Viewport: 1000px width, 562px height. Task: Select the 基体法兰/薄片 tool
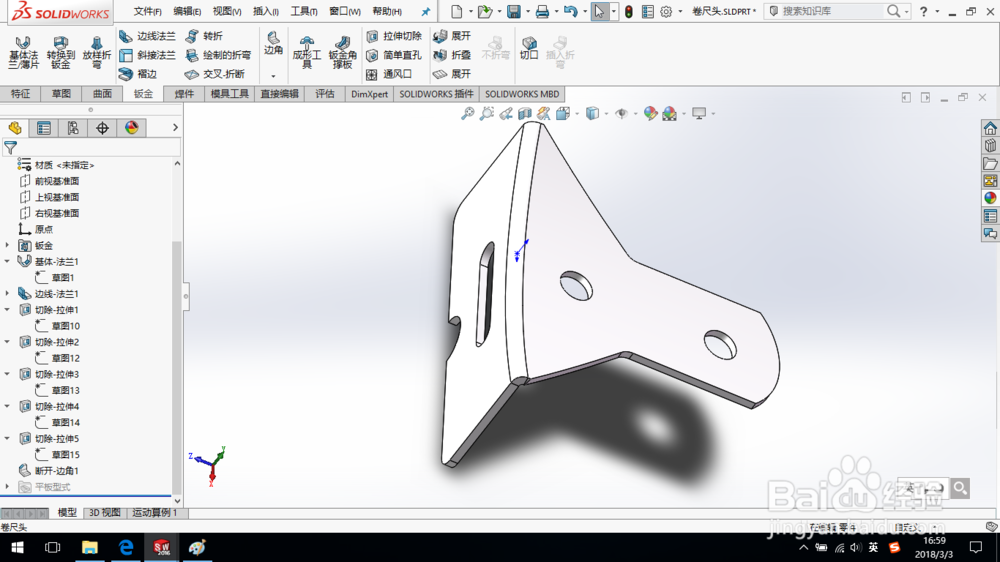tap(24, 52)
